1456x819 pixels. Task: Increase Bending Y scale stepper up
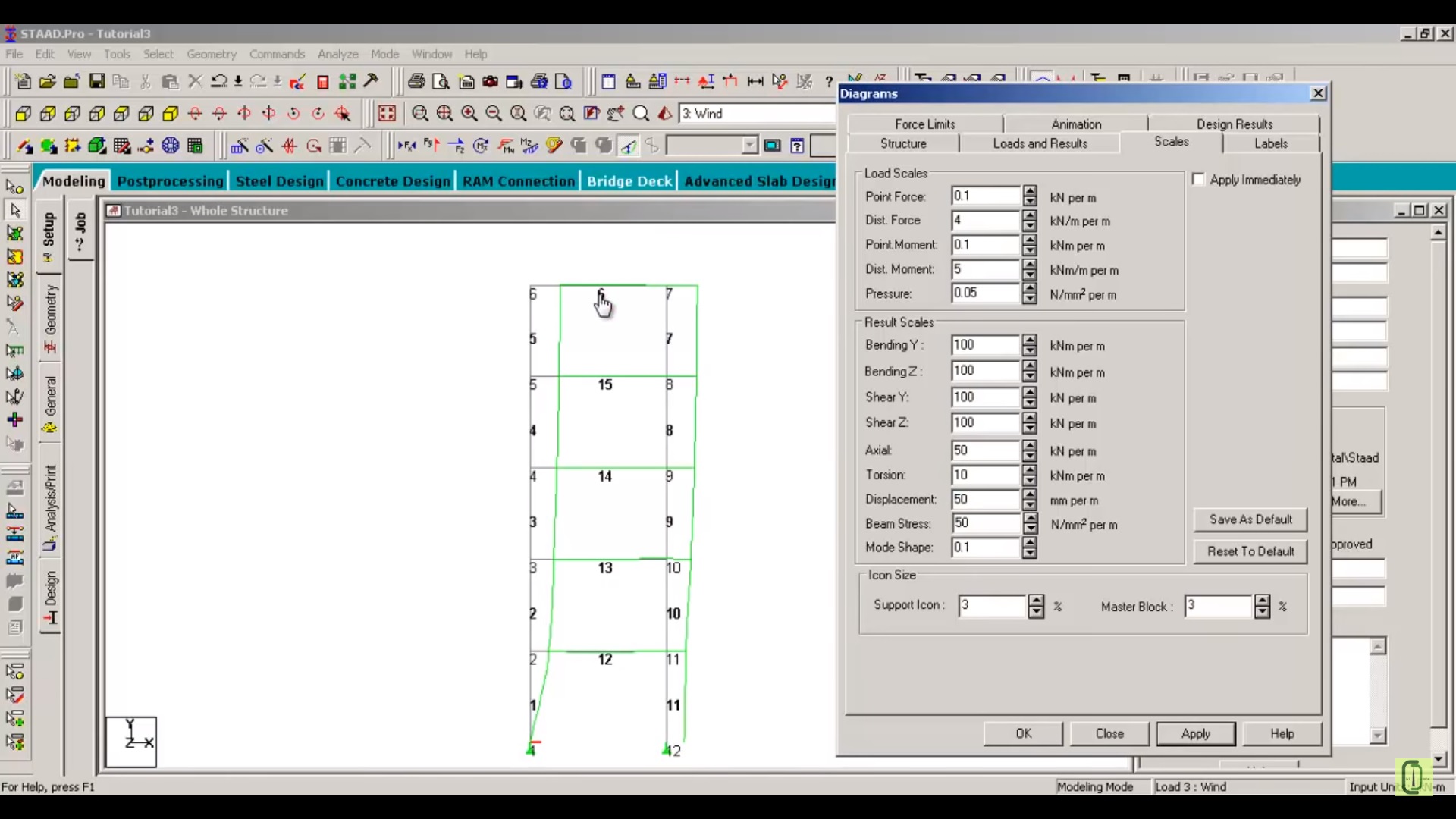click(1029, 340)
